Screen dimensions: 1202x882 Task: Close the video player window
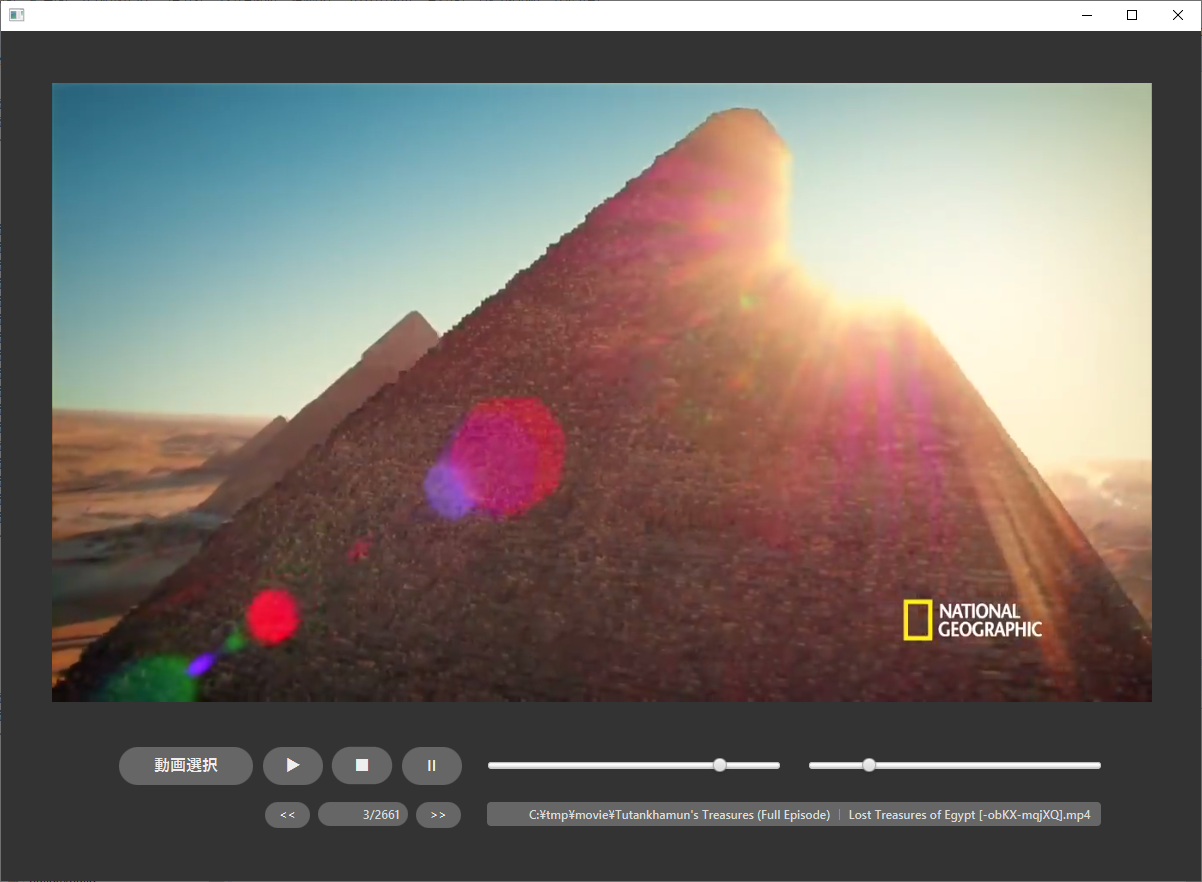pos(1178,15)
